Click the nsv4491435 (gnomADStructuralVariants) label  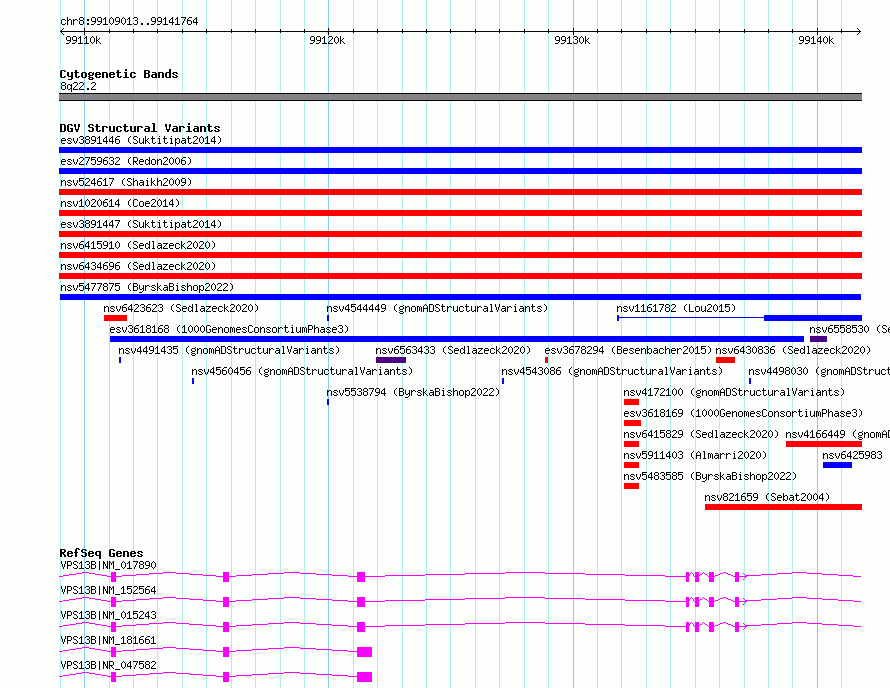[x=229, y=350]
